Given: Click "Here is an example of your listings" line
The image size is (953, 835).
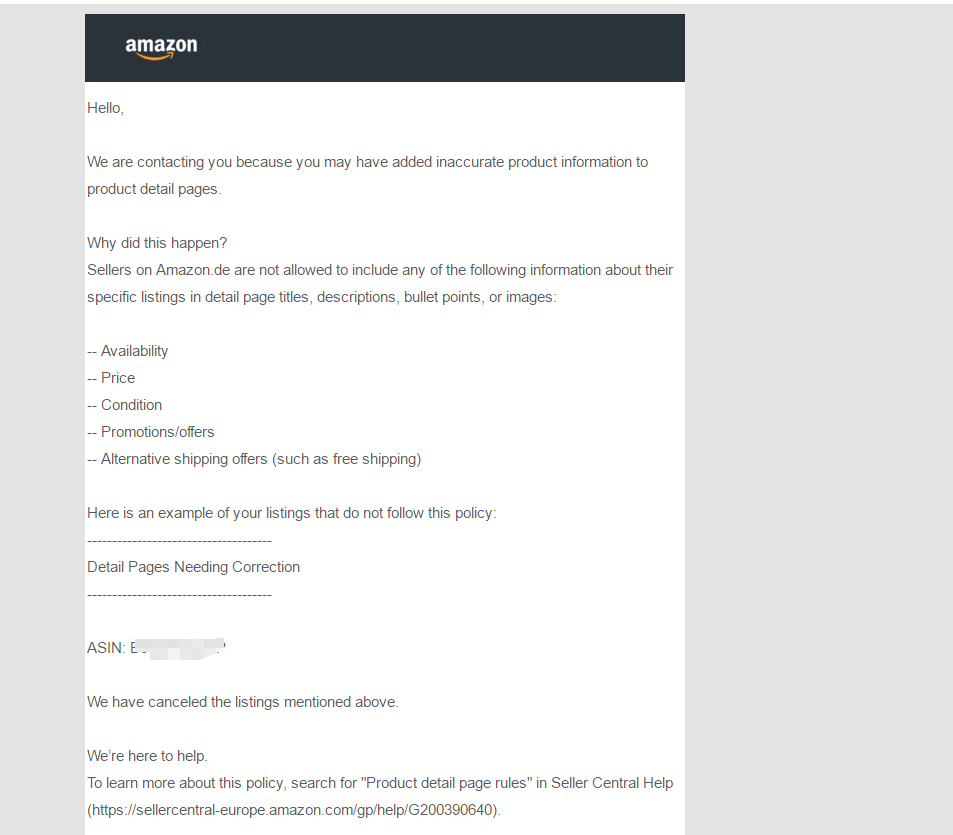Looking at the screenshot, I should click(292, 513).
